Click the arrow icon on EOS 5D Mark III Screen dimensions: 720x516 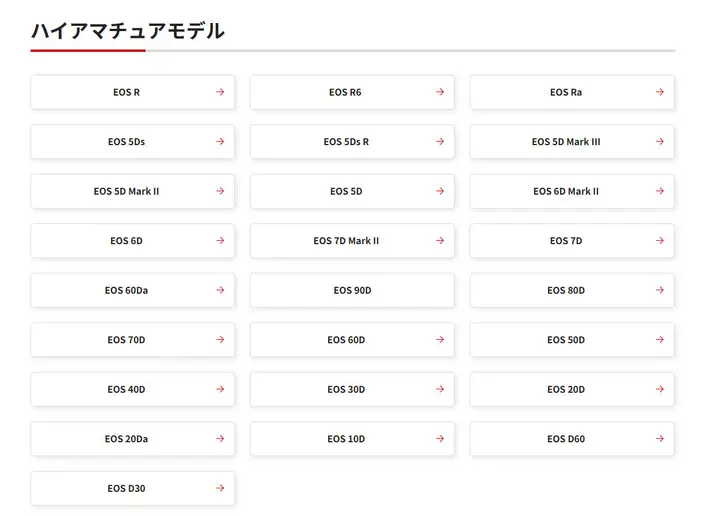point(659,142)
